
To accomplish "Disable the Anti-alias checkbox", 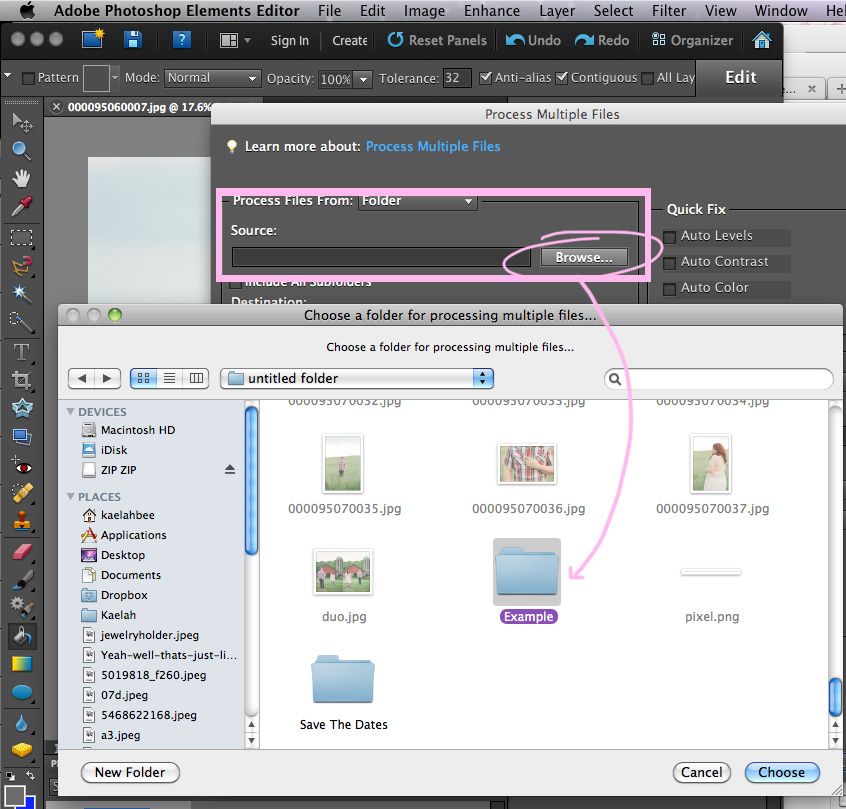I will tap(485, 78).
